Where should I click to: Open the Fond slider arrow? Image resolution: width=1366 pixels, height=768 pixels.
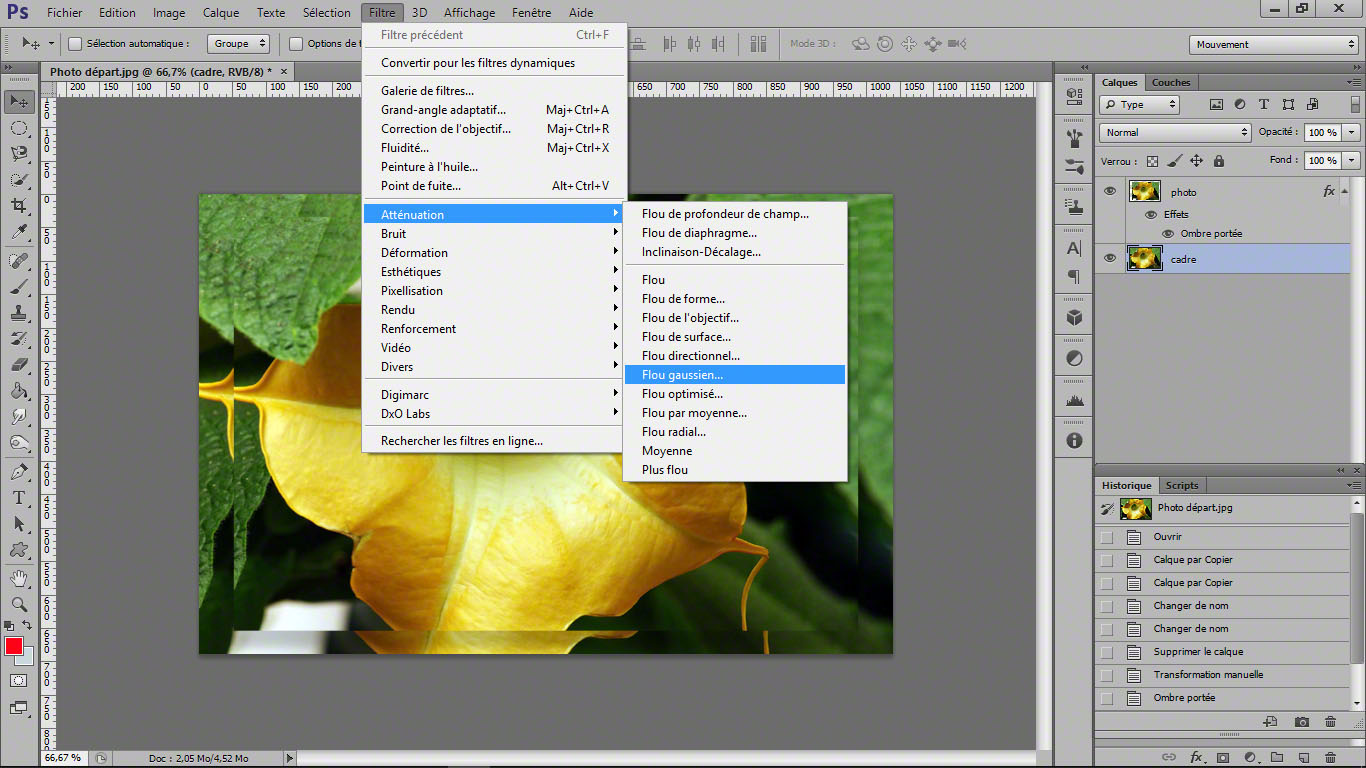click(1353, 160)
